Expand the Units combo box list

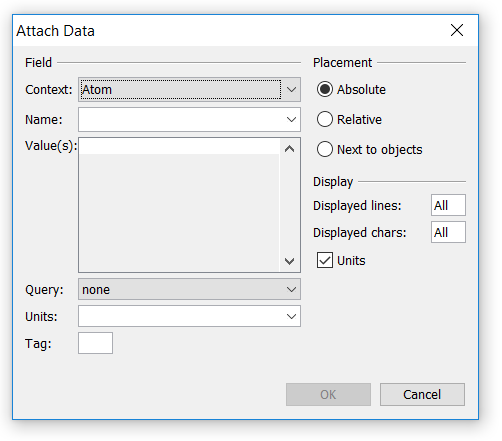[291, 316]
